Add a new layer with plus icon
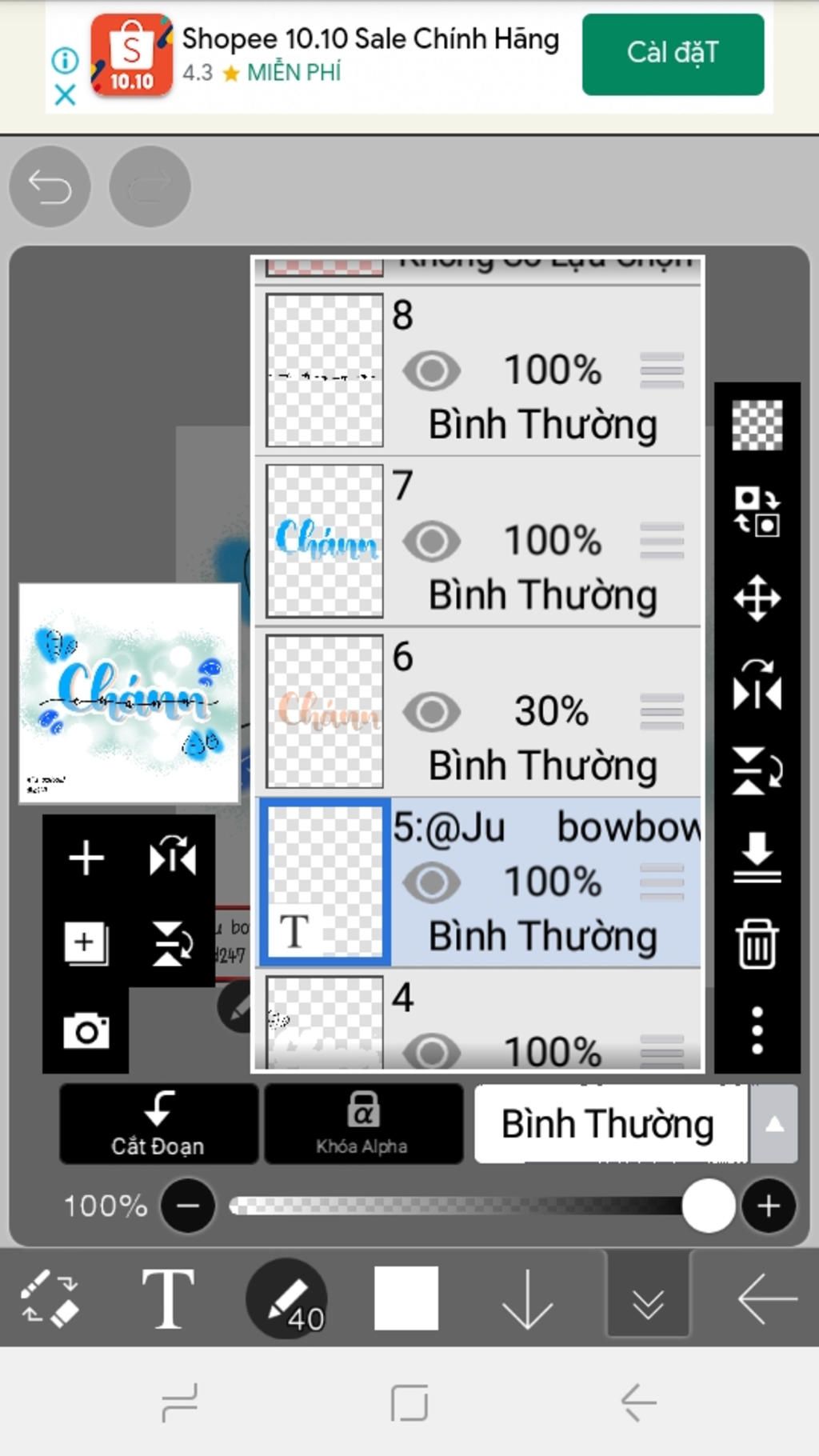Image resolution: width=819 pixels, height=1456 pixels. point(86,858)
